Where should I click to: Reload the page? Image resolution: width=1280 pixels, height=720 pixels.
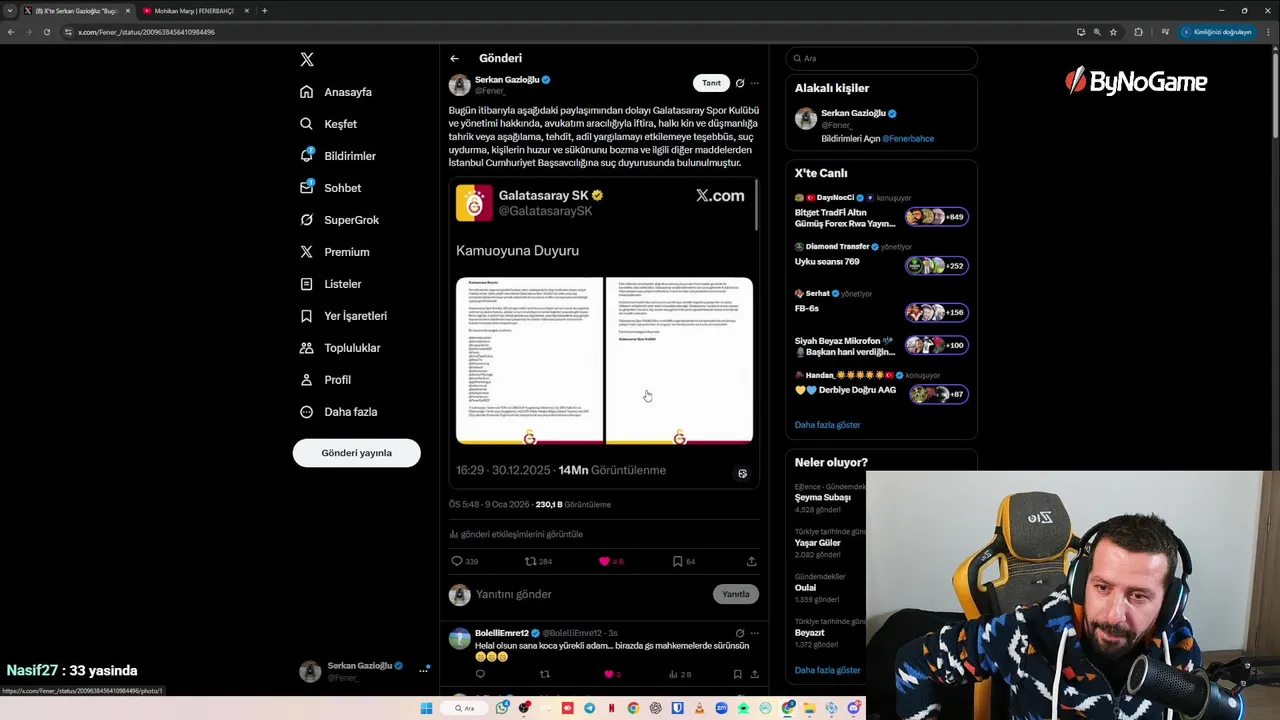(x=46, y=32)
